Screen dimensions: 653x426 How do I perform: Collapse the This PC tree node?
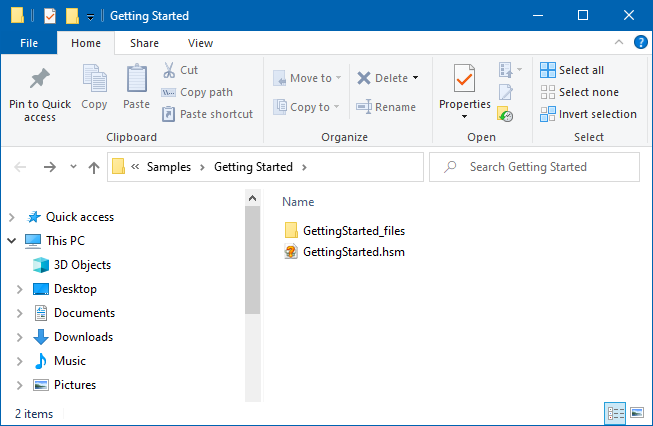pos(11,241)
